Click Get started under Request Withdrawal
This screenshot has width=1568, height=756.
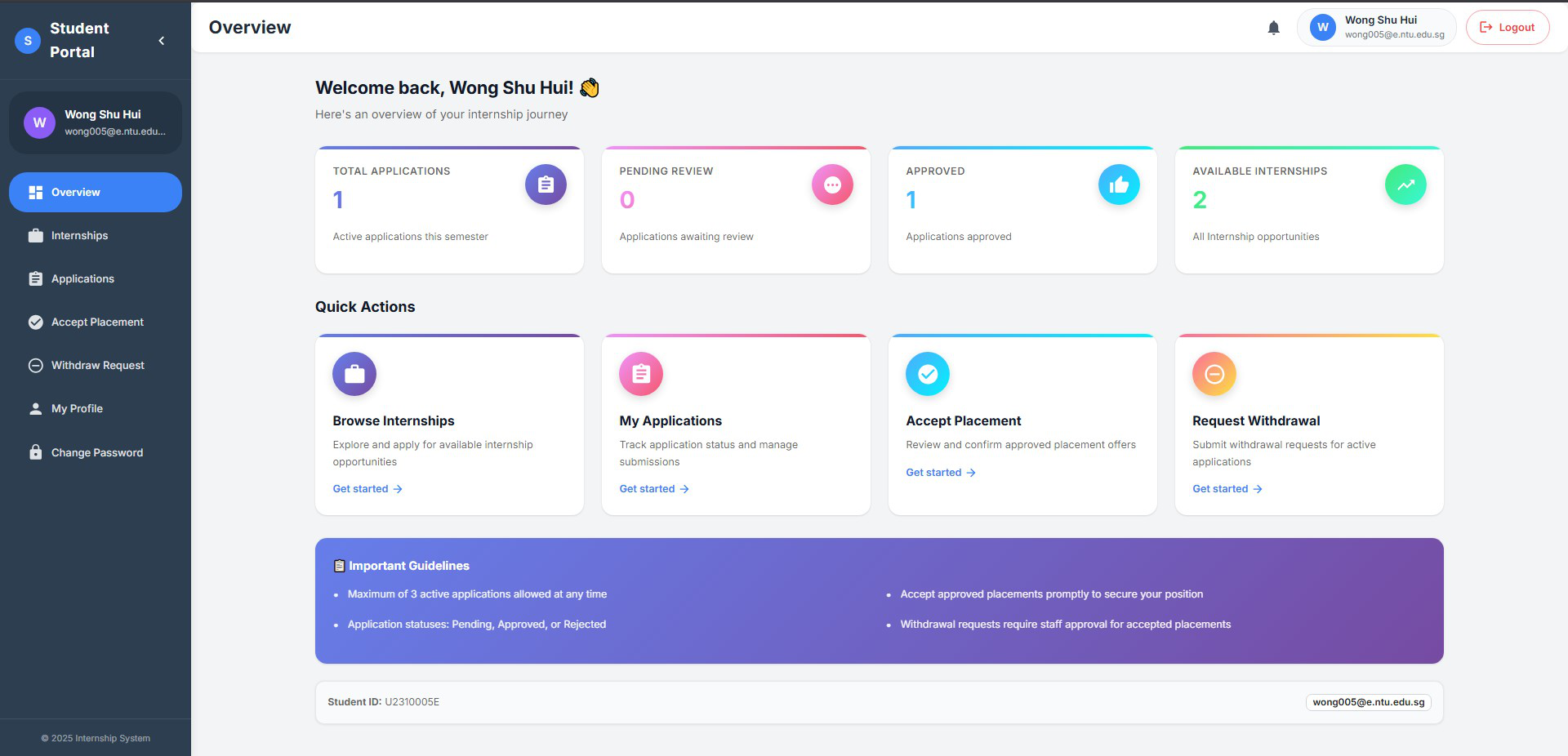[x=1227, y=489]
